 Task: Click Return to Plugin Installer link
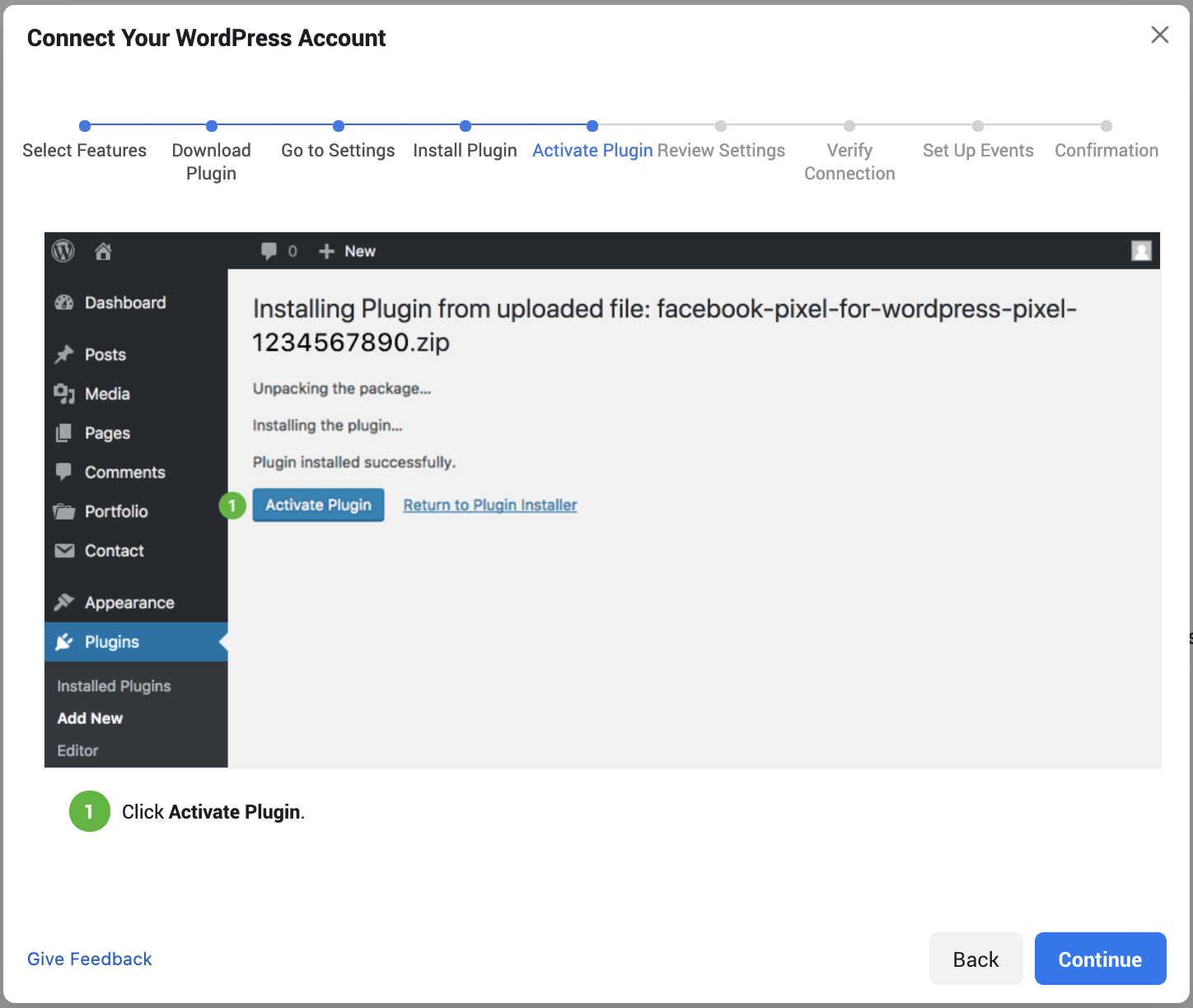490,505
